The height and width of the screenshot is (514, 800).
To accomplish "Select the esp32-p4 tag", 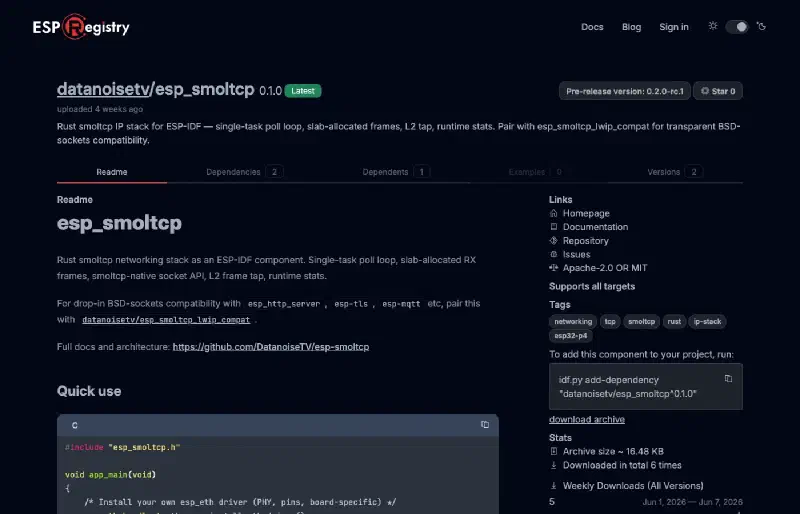I will click(570, 335).
